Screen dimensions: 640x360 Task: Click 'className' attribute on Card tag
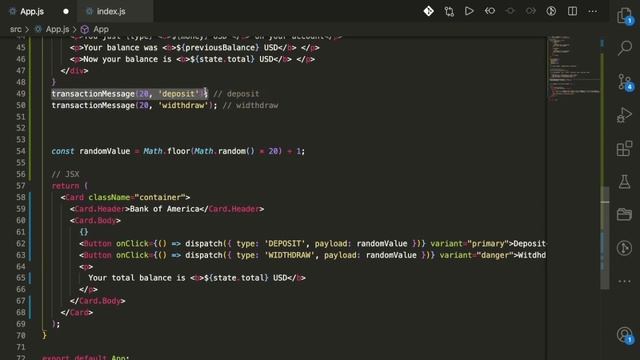coord(109,198)
